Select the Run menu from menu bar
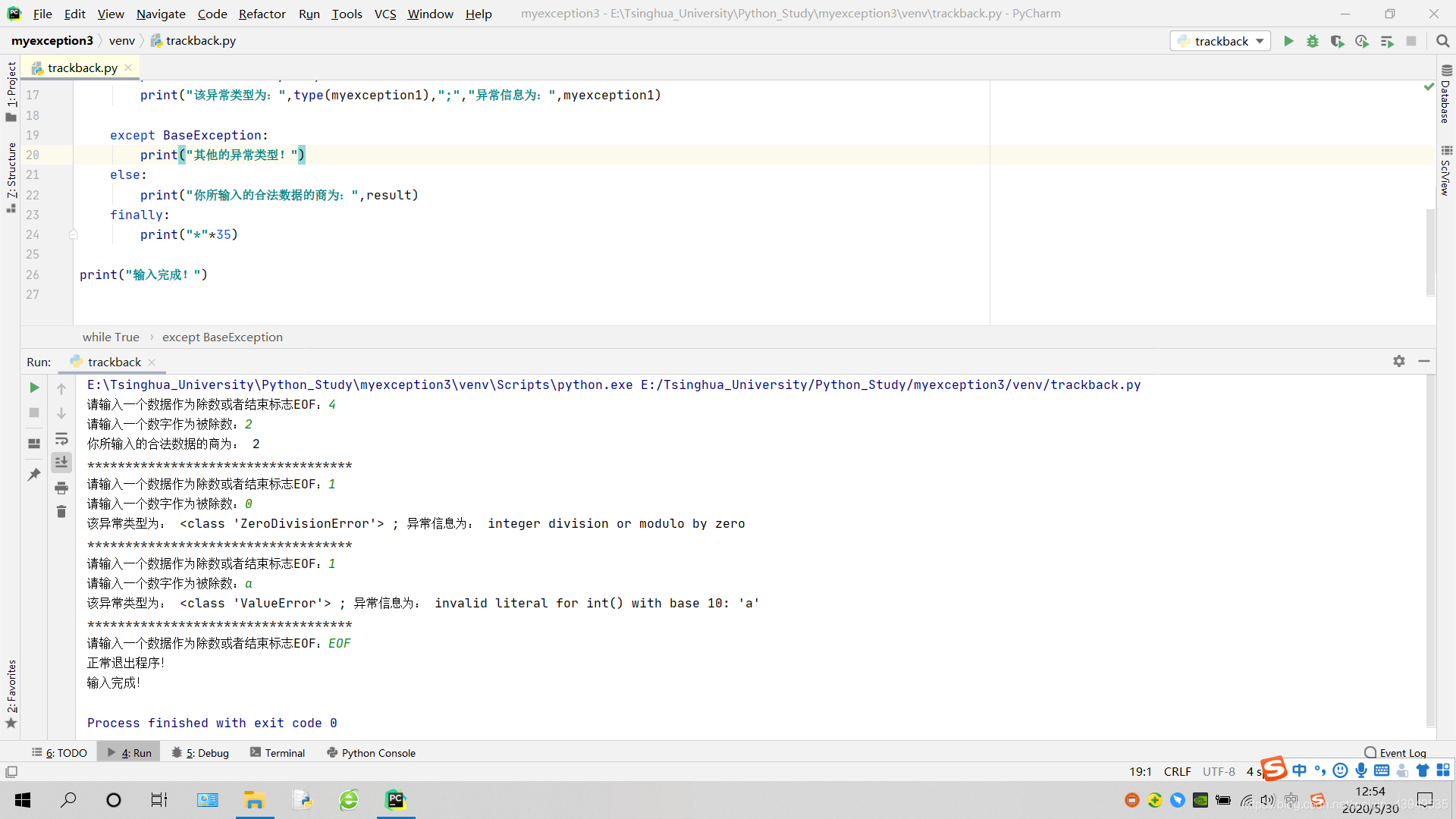This screenshot has width=1456, height=819. (x=309, y=13)
